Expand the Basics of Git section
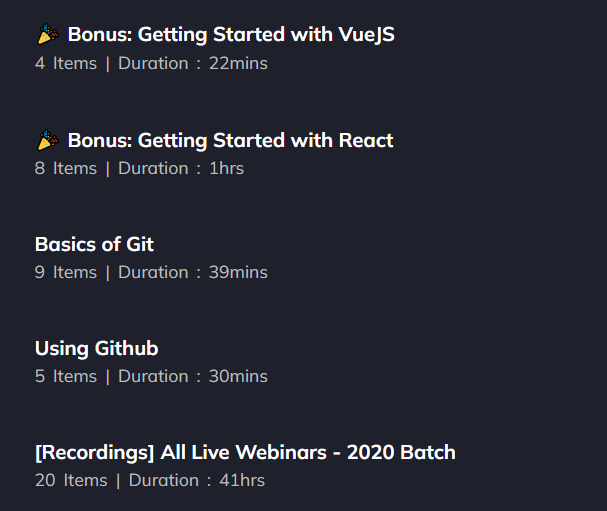 pos(94,244)
